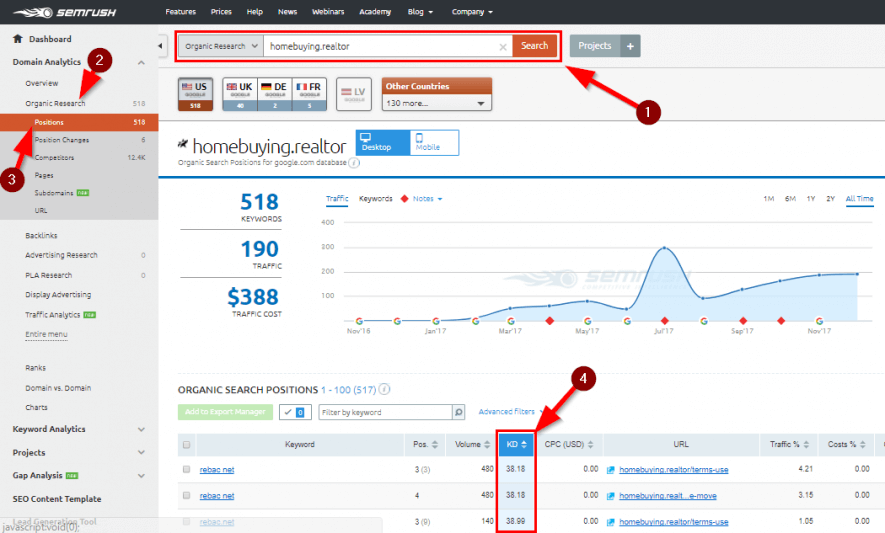Collapse the left sidebar arrow
This screenshot has height=533, width=885.
(x=160, y=46)
